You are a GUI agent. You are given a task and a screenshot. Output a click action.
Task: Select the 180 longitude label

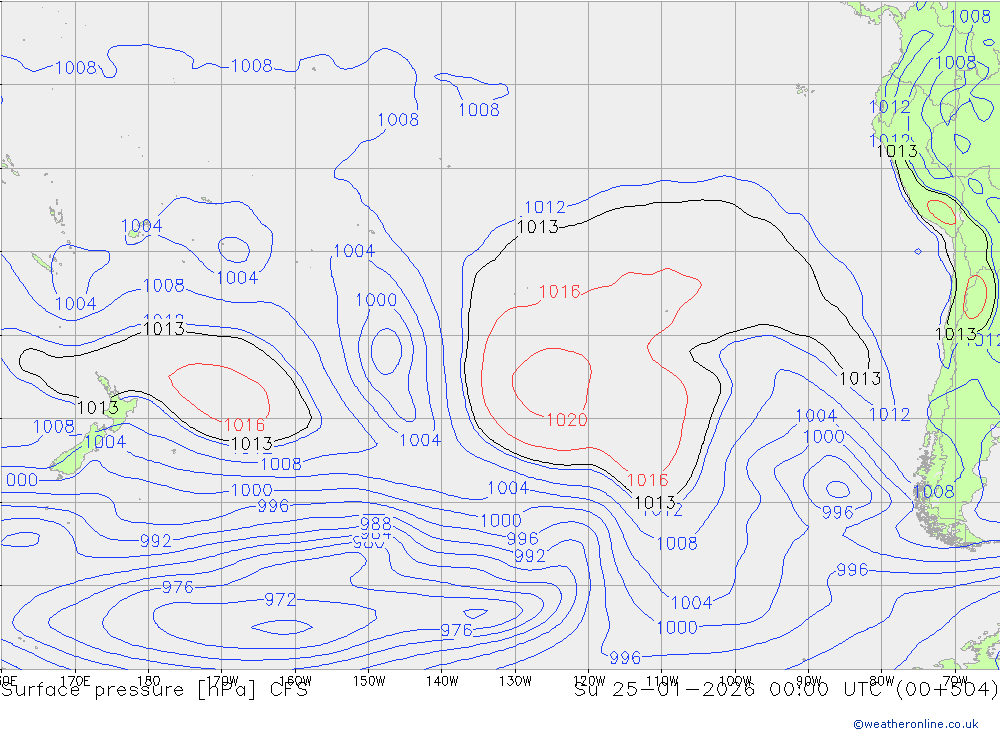click(149, 681)
